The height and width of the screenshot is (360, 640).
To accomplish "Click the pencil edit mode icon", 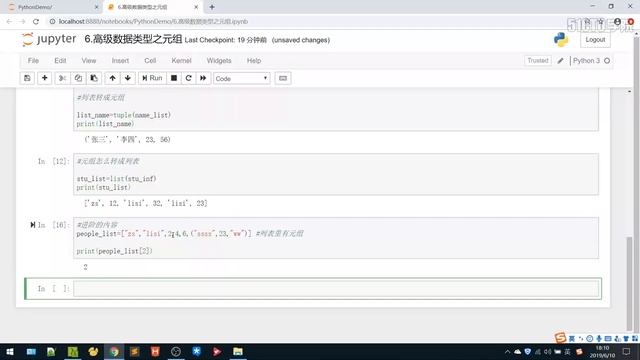I will pyautogui.click(x=560, y=60).
